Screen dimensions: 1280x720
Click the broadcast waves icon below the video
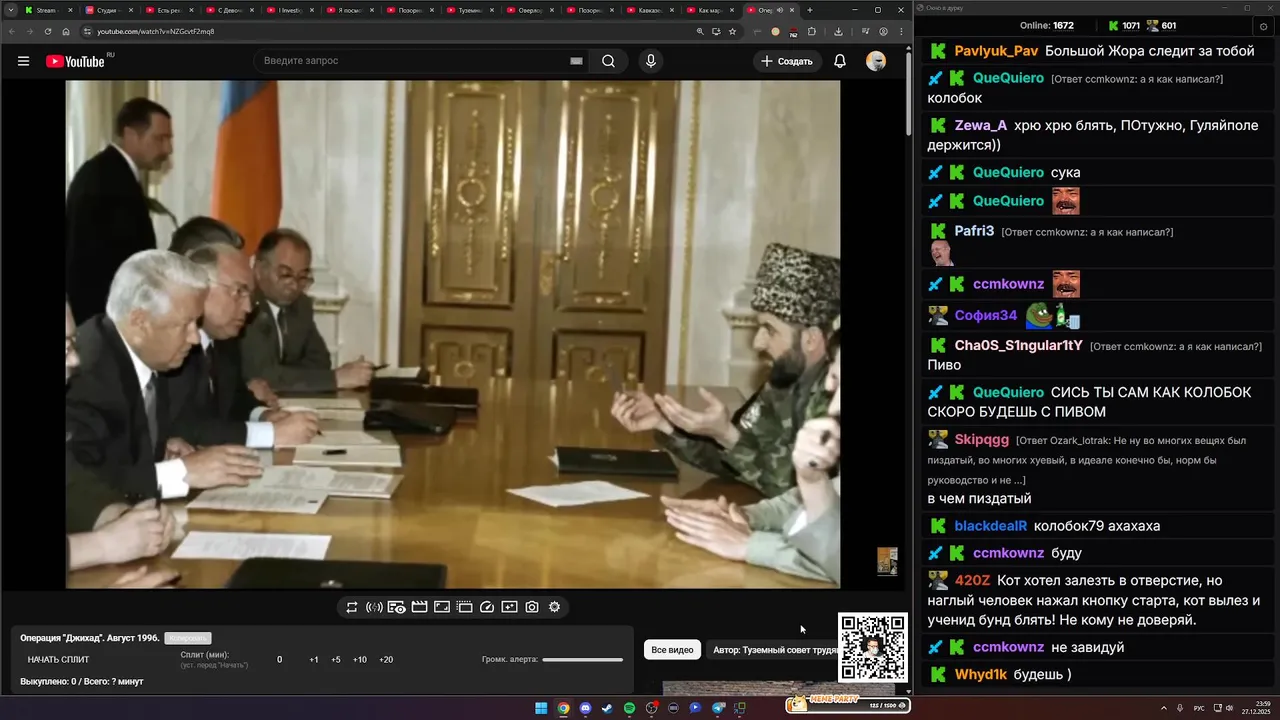(x=374, y=607)
